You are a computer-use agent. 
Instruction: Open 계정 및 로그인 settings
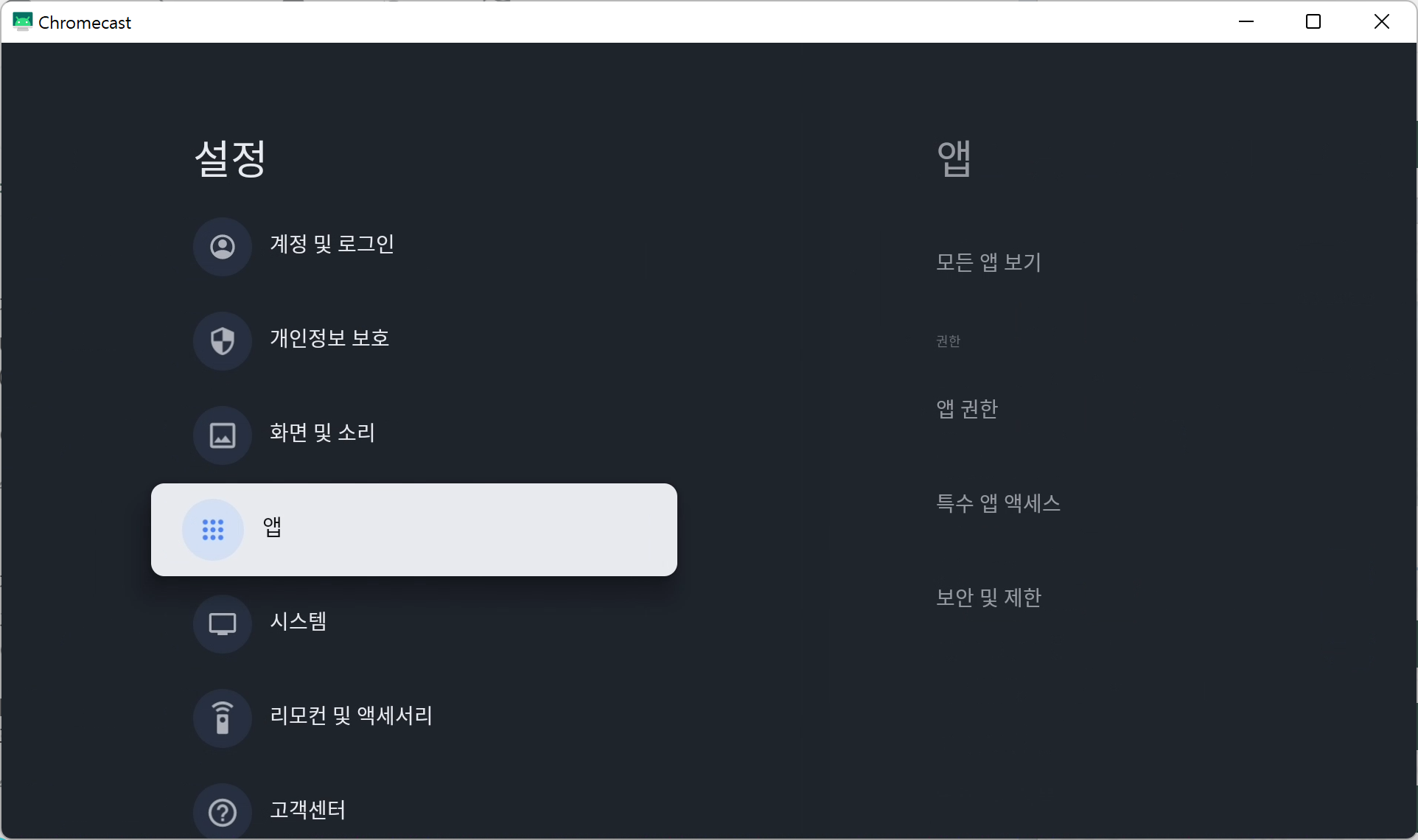tap(332, 245)
